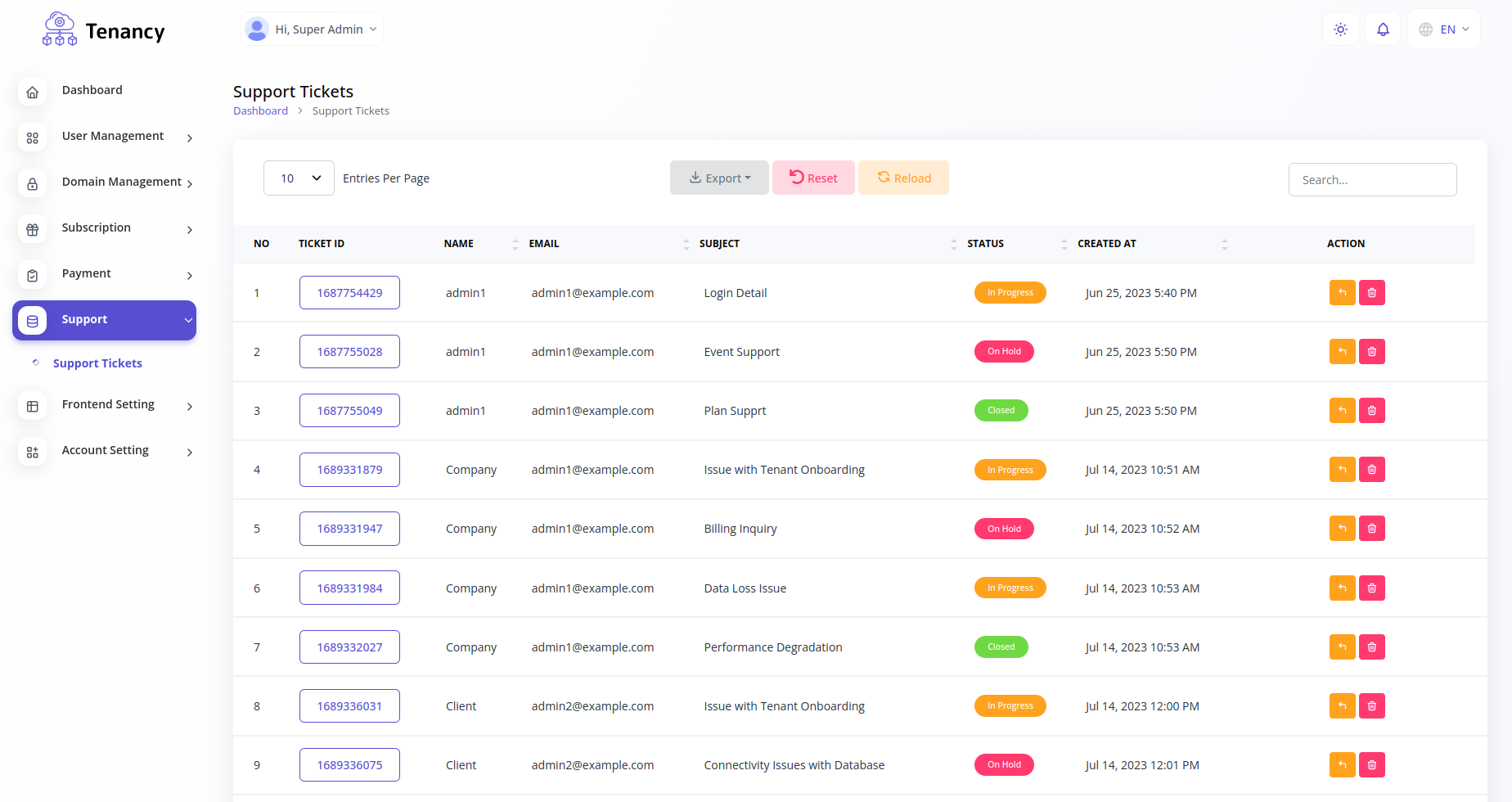Screen dimensions: 1512x802
Task: Open ticket ID 1689331879
Action: click(x=349, y=470)
